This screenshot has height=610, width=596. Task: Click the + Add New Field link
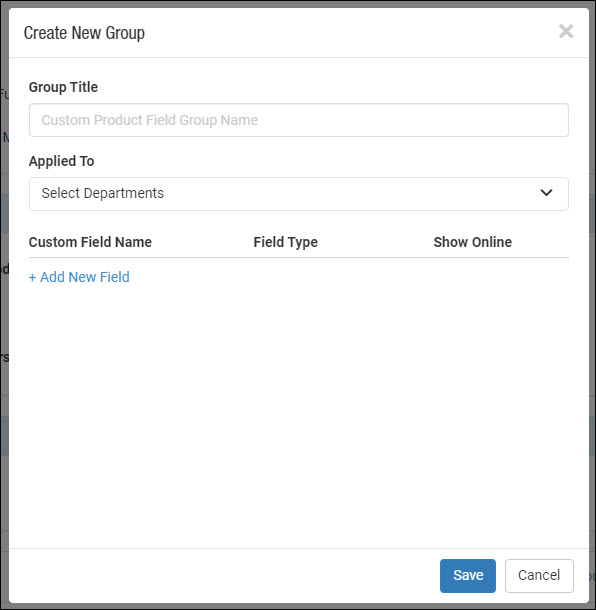79,277
